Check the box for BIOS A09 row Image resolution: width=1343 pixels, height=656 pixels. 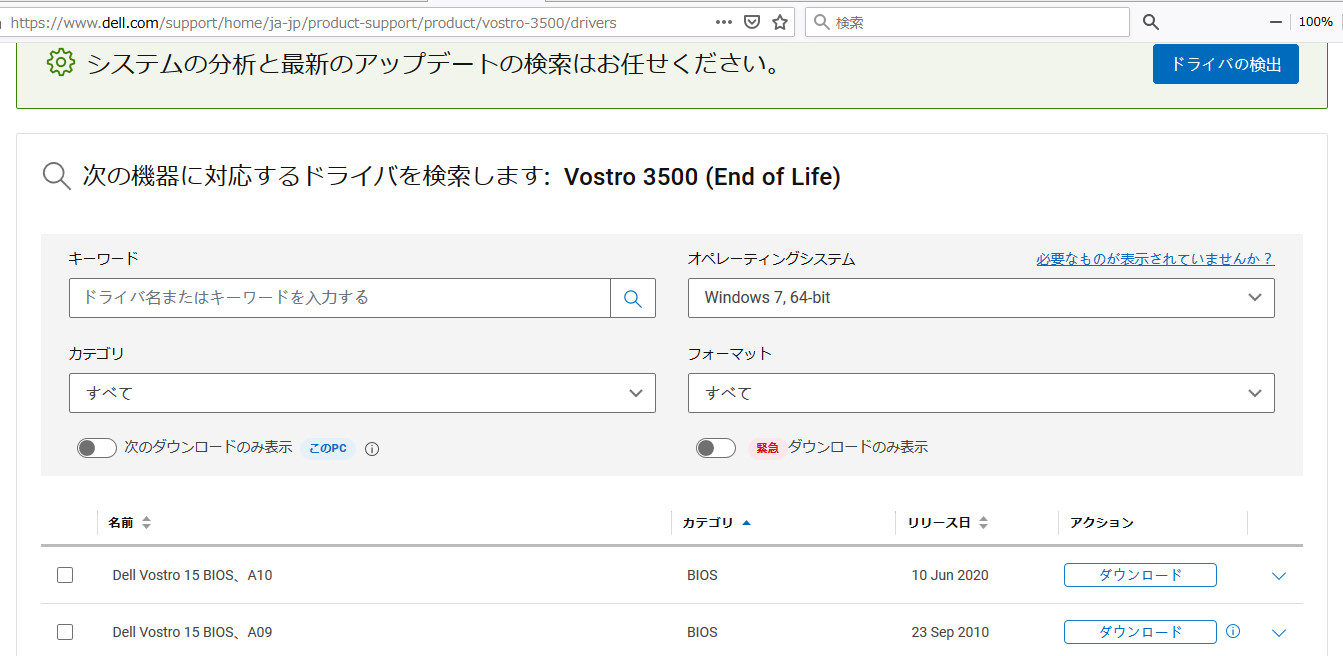(x=65, y=632)
